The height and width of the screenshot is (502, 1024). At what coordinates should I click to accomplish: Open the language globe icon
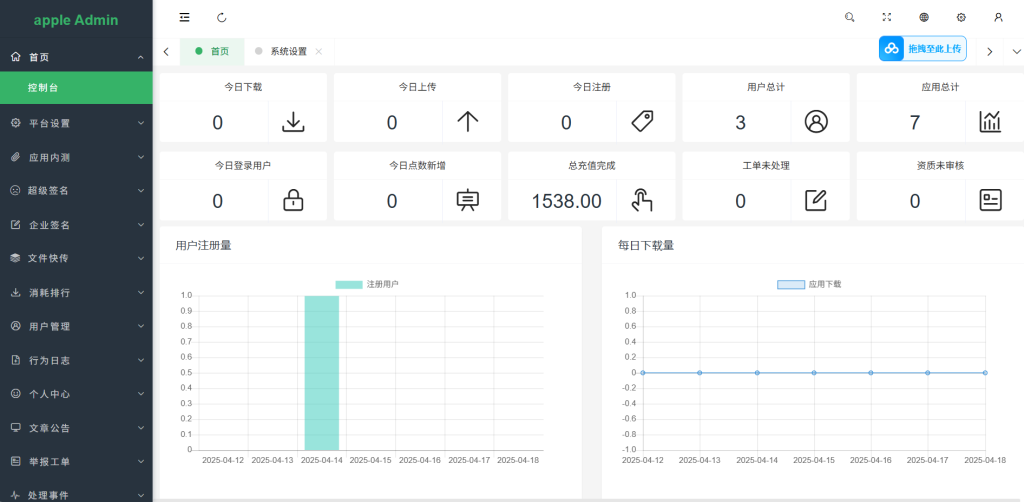click(924, 18)
